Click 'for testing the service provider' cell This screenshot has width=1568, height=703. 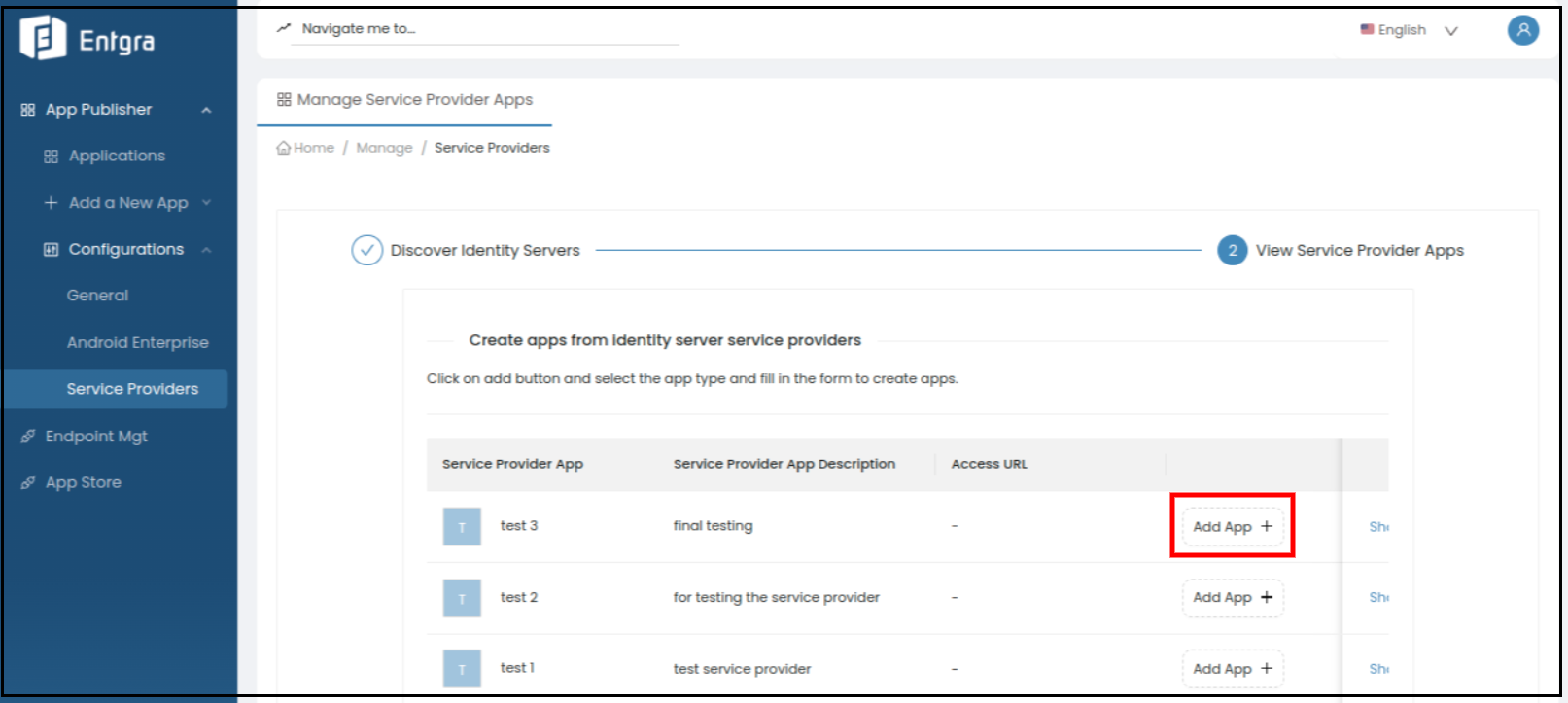[x=776, y=597]
